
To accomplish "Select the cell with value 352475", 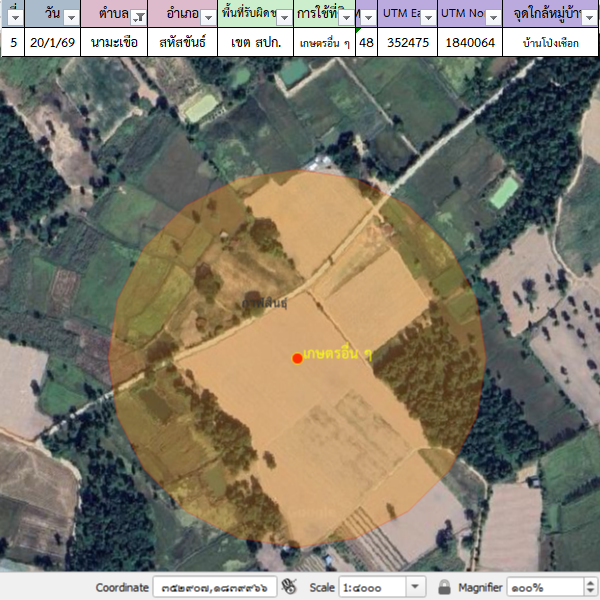I will coord(405,42).
